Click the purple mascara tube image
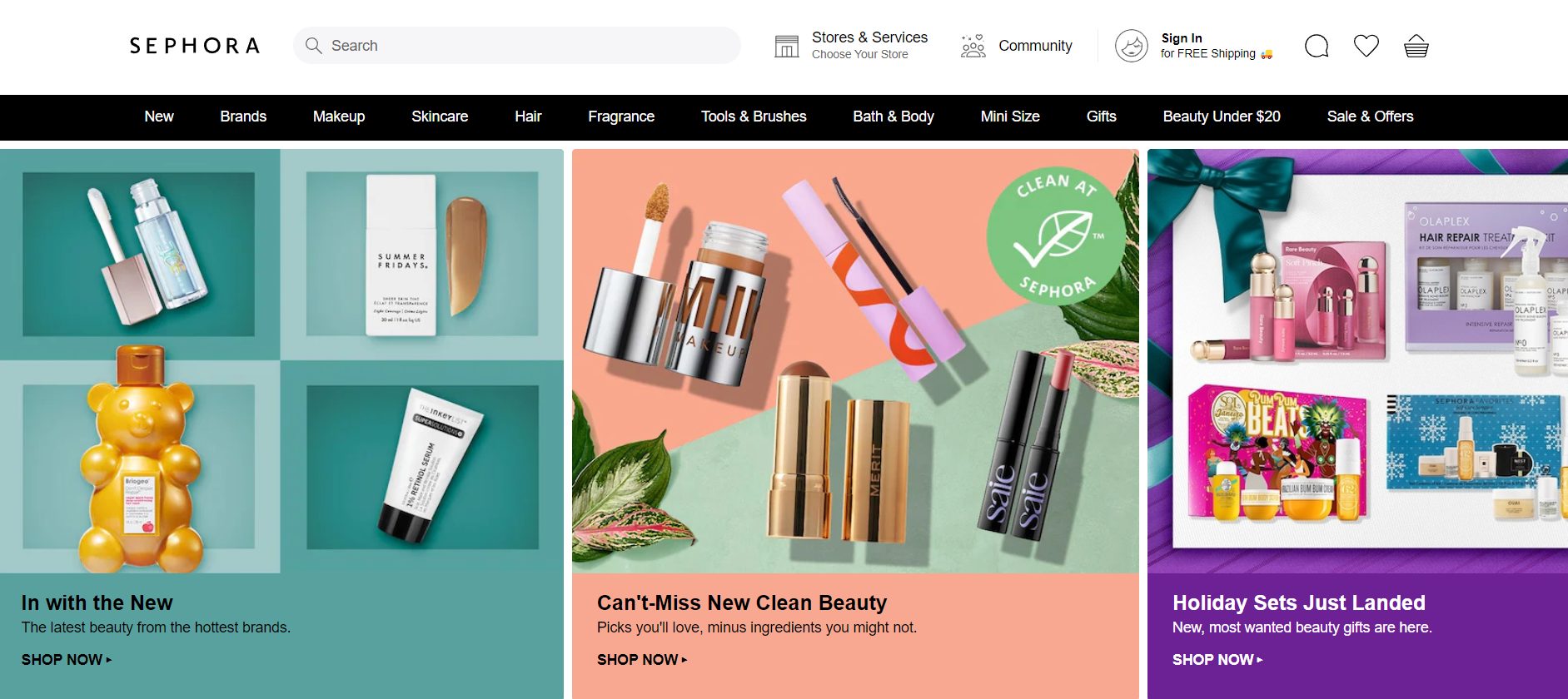 tap(874, 279)
